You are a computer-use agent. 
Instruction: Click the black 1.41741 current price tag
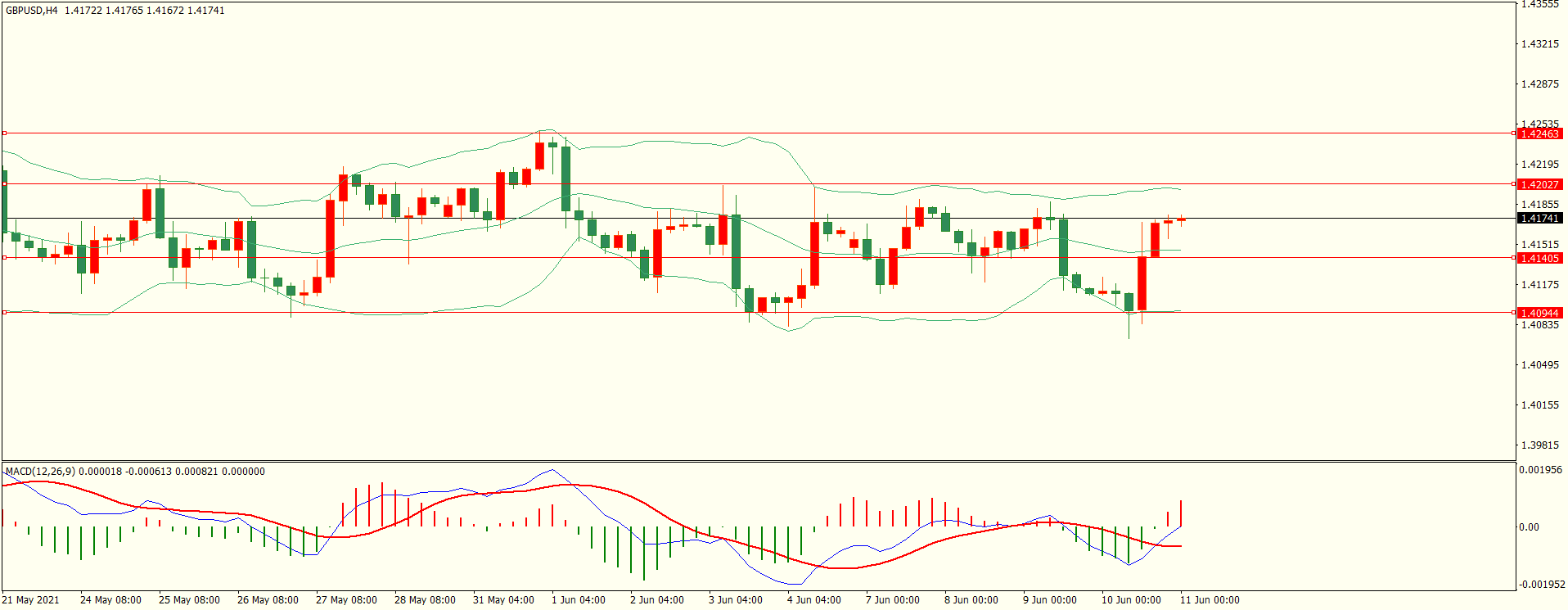coord(1539,219)
